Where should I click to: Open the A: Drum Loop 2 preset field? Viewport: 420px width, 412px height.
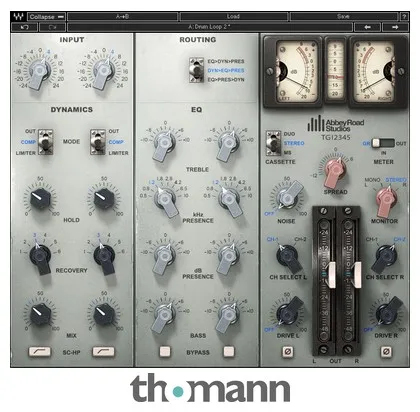point(210,27)
